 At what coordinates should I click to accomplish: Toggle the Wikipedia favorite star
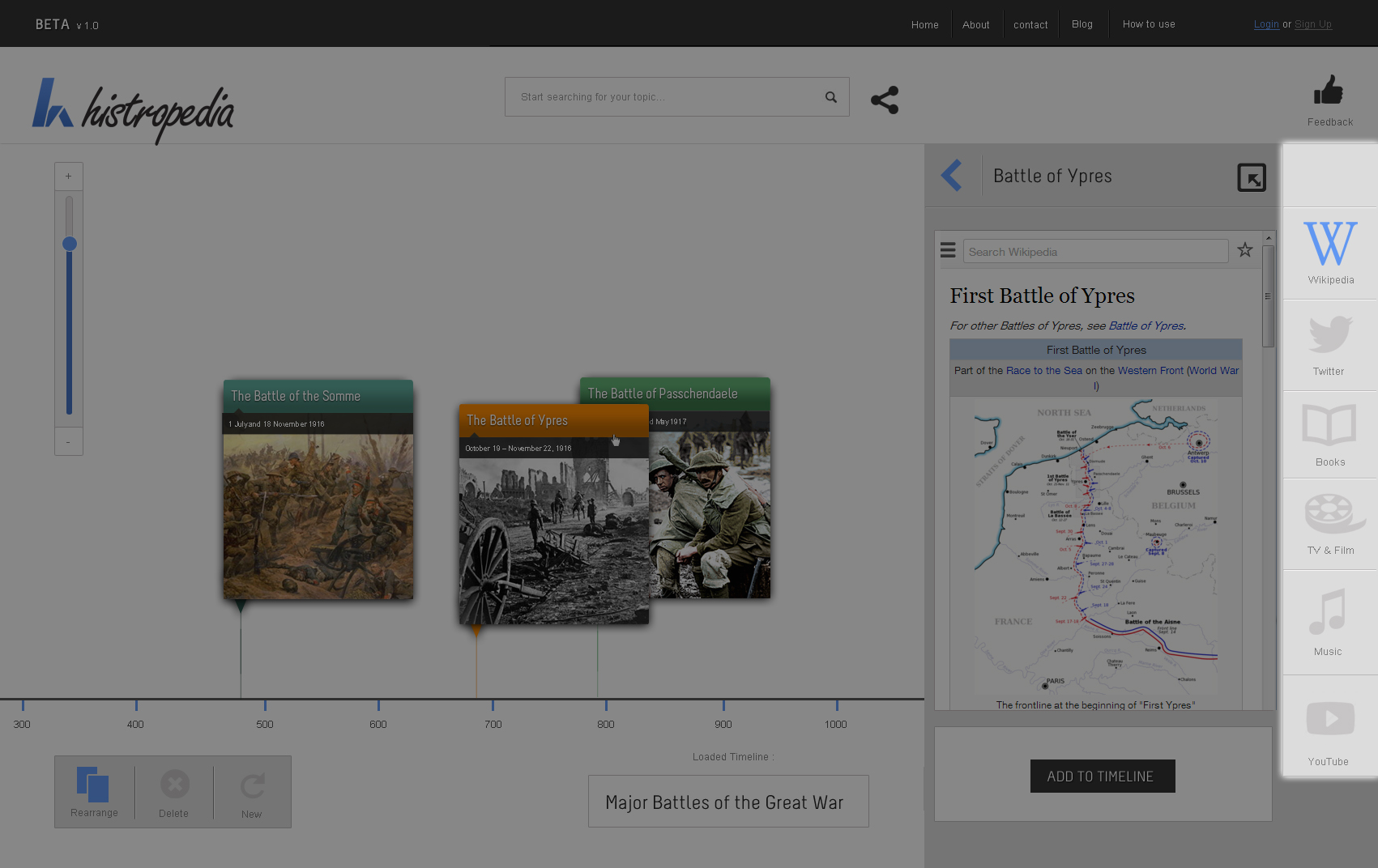1245,250
